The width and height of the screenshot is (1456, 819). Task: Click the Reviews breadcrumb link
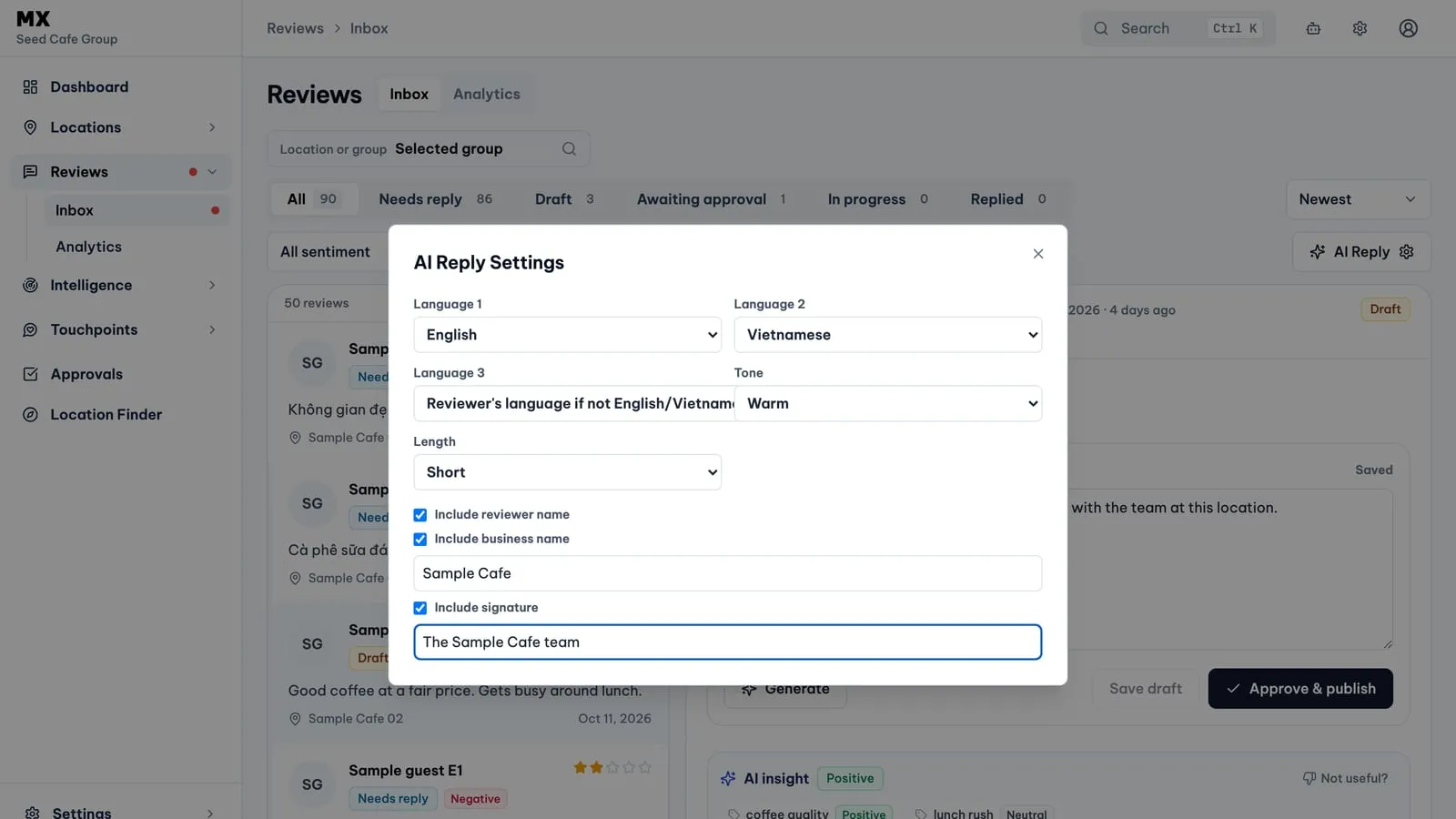click(x=295, y=29)
